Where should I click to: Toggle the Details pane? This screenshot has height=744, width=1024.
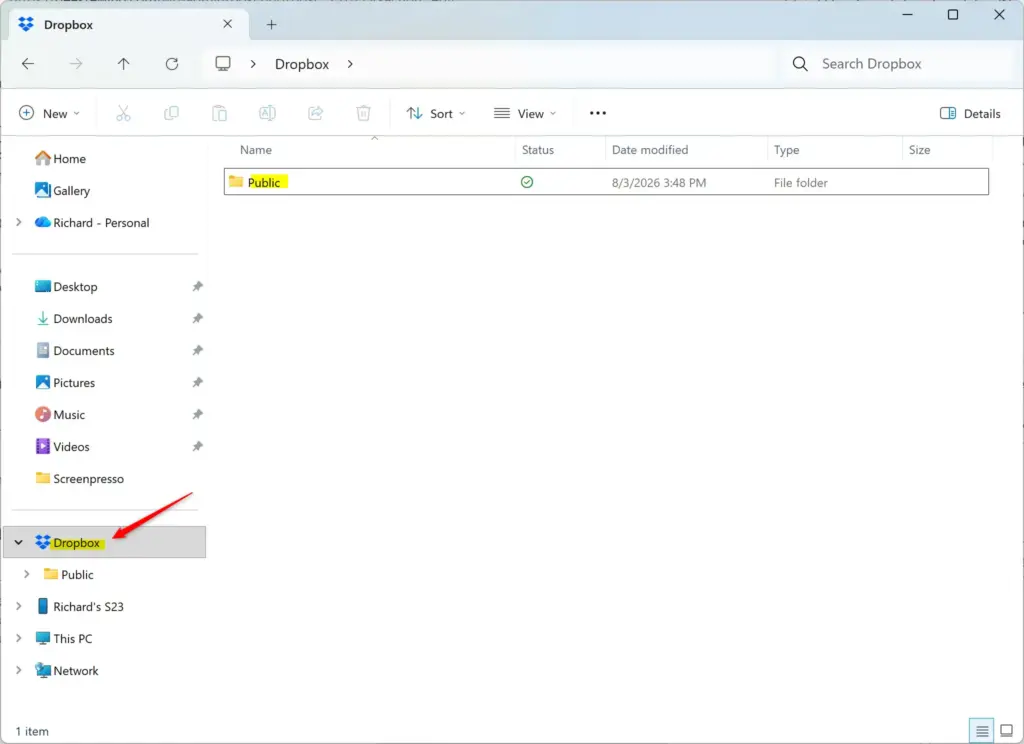click(x=970, y=113)
